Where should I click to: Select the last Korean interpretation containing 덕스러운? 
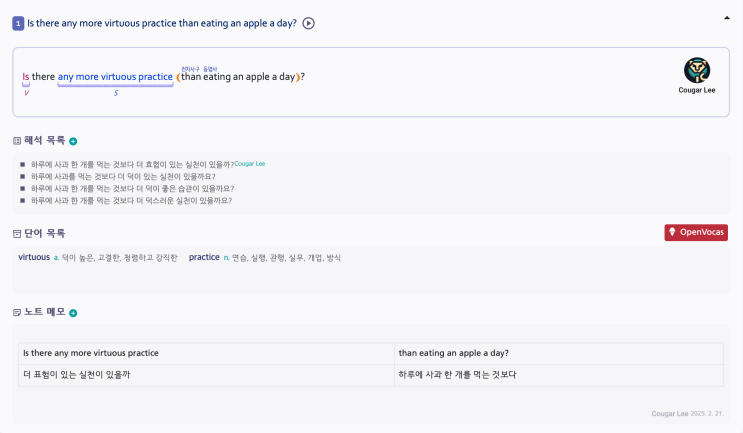tap(131, 200)
